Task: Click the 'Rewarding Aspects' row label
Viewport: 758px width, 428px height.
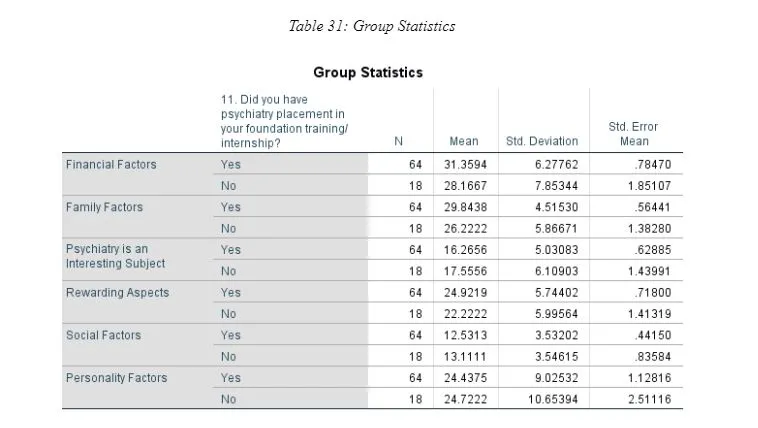Action: point(117,293)
